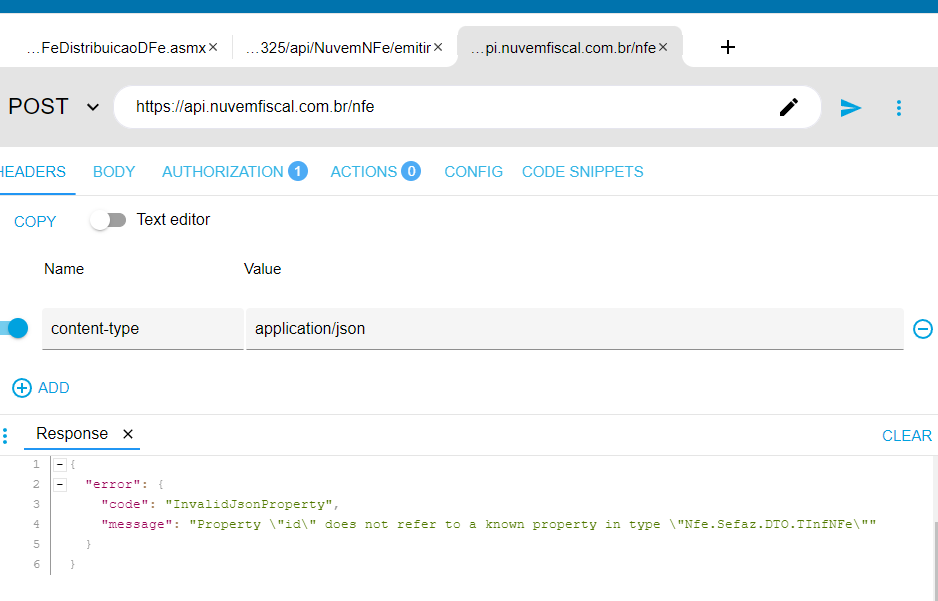Image resolution: width=938 pixels, height=601 pixels.
Task: Collapse the root JSON object in response
Action: [x=60, y=465]
